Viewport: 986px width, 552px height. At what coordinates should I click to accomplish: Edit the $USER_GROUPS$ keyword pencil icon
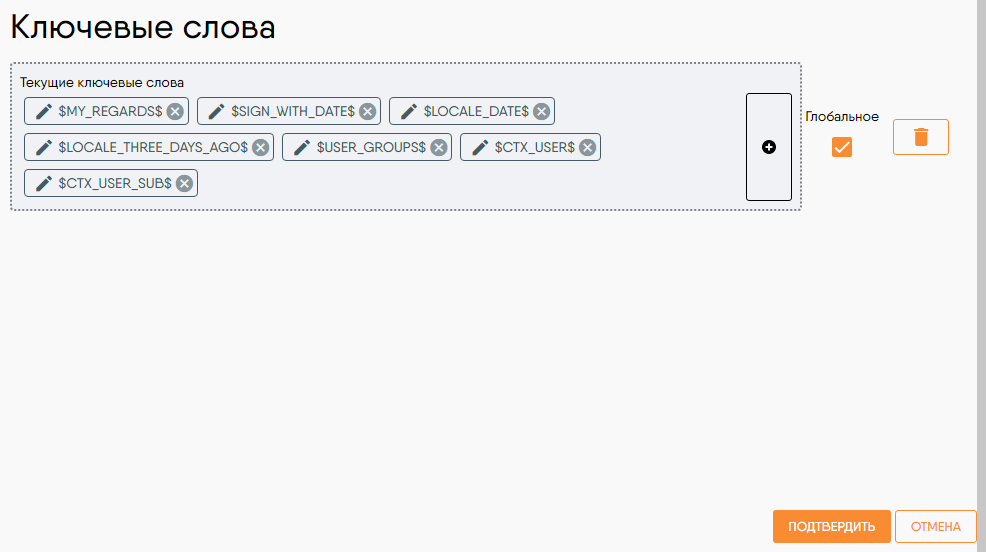click(x=302, y=147)
